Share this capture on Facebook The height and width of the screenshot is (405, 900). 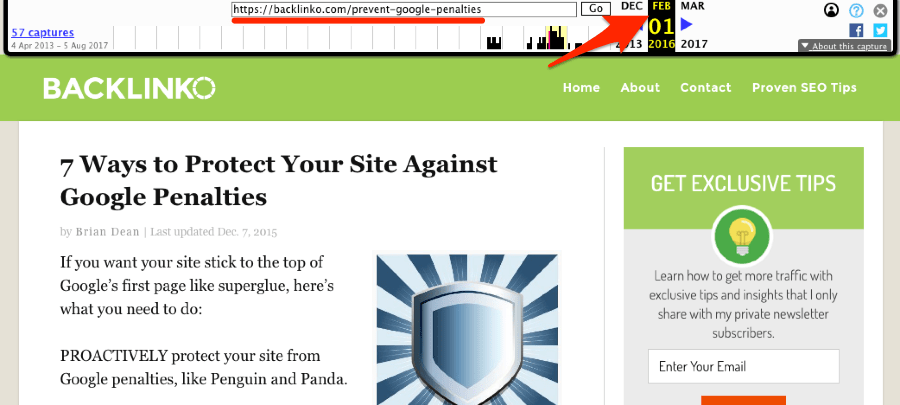coord(856,30)
